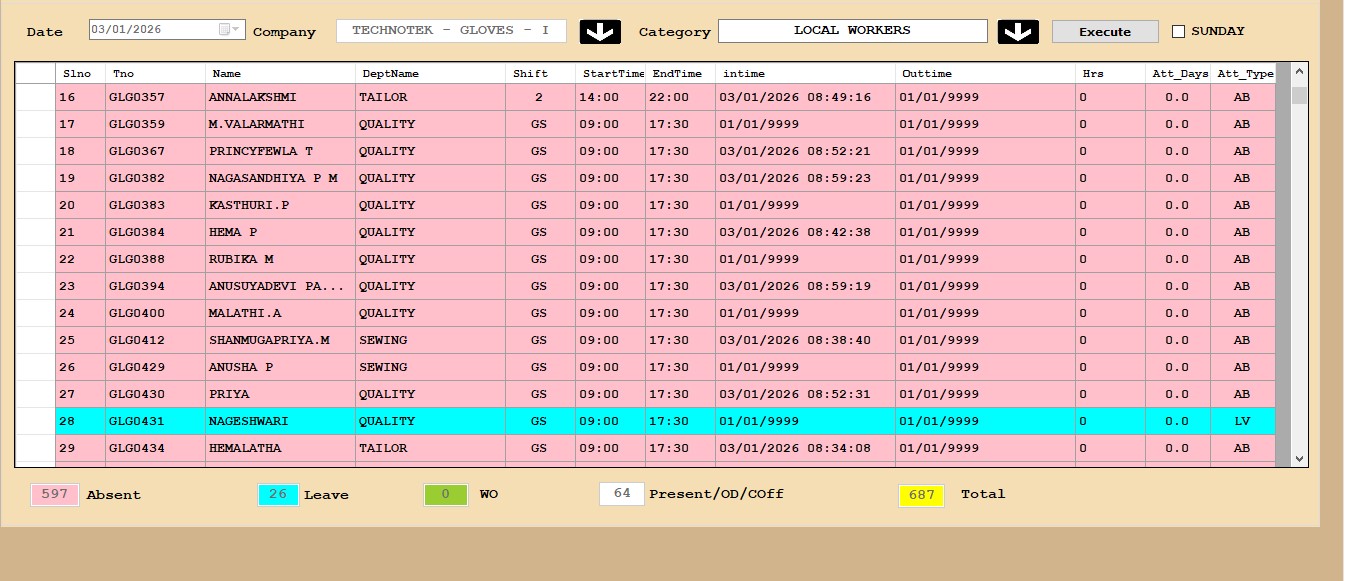Click the yellow Total count box
Screen dimensions: 1345x581
point(921,494)
